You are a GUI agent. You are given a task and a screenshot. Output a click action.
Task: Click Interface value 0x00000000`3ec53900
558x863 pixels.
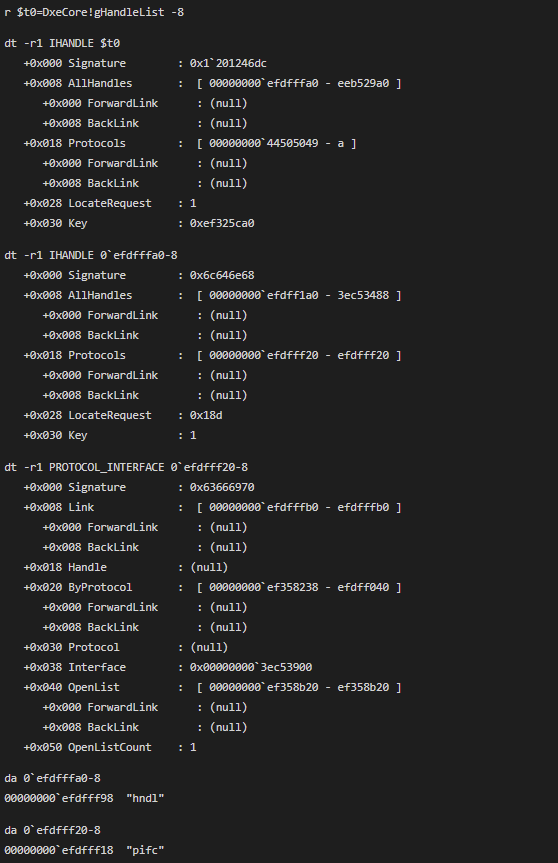click(251, 667)
